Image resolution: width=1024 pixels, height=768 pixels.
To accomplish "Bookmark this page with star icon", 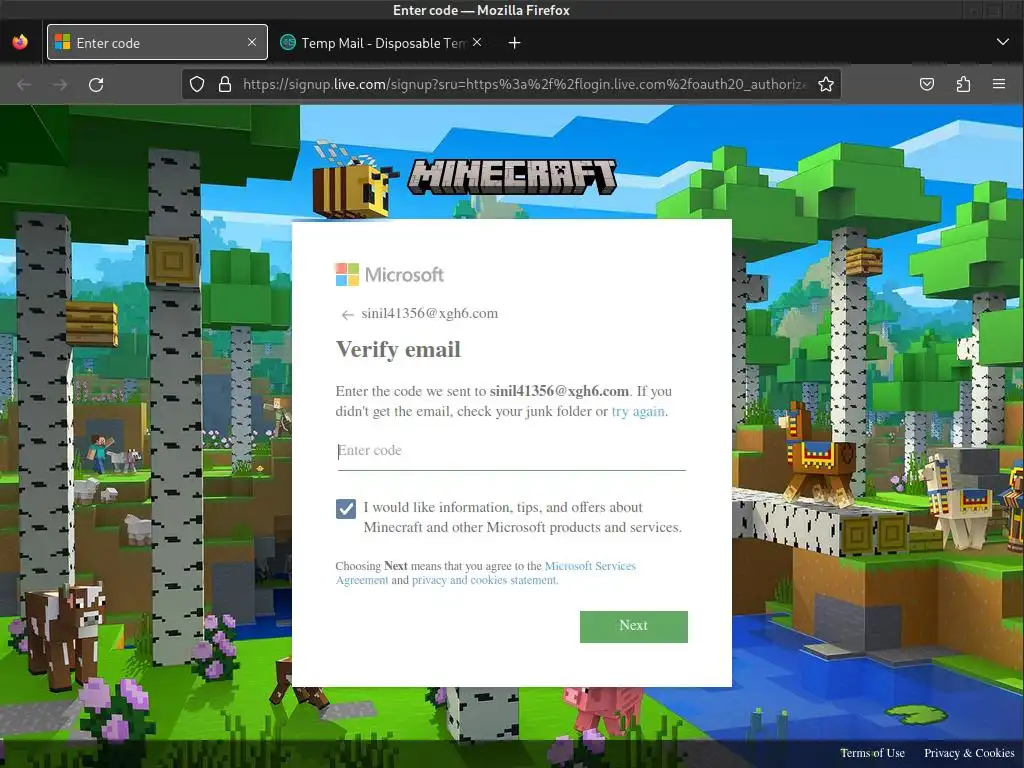I will (x=825, y=84).
